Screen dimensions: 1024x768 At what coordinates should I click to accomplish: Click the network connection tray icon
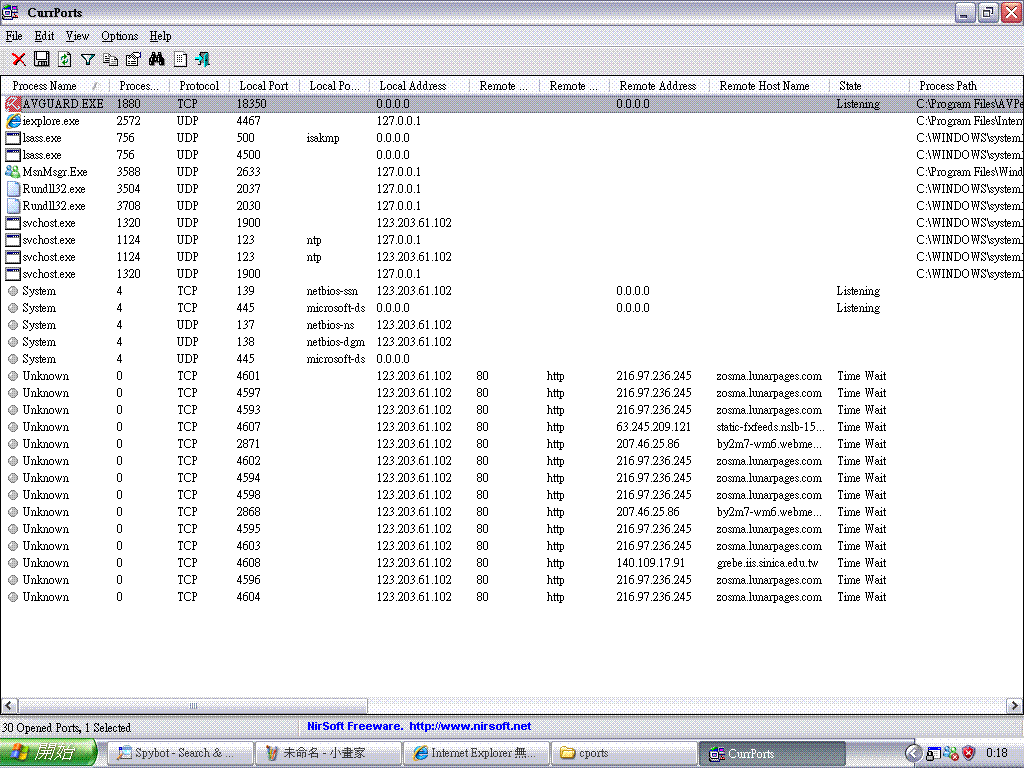point(934,754)
